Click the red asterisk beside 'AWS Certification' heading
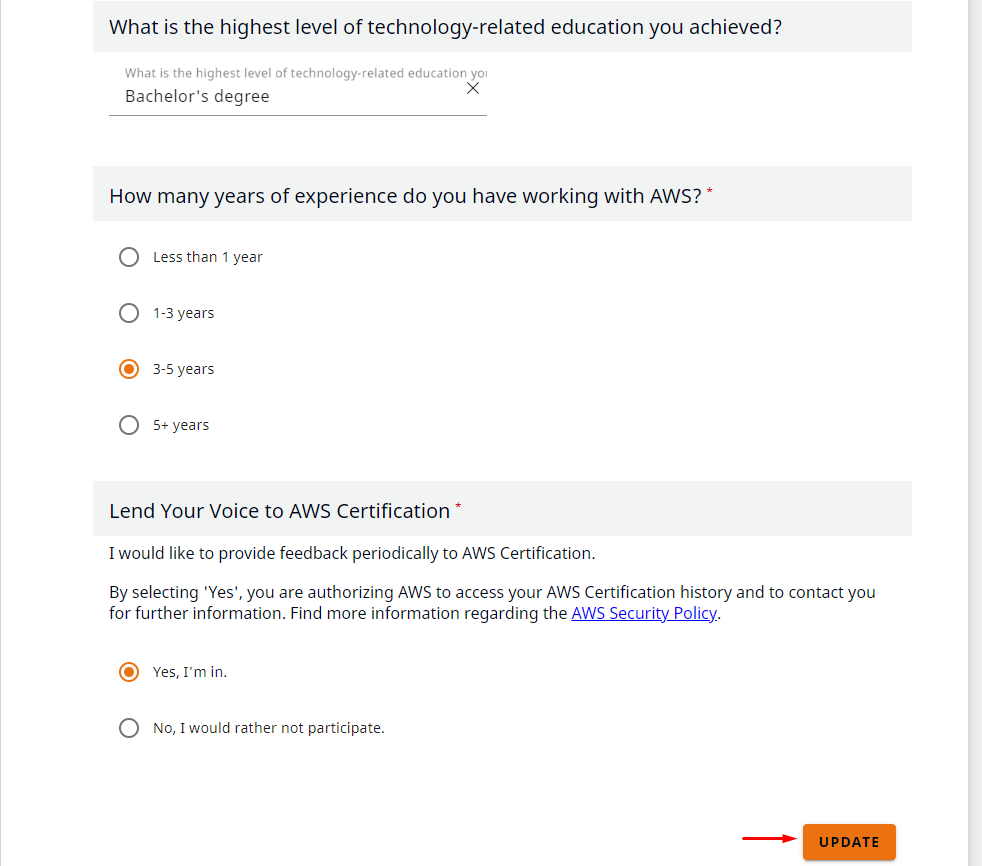 (x=458, y=506)
